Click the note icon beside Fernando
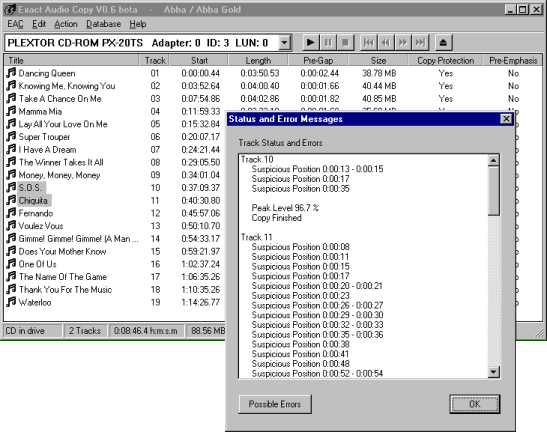This screenshot has width=547, height=432. (11, 213)
